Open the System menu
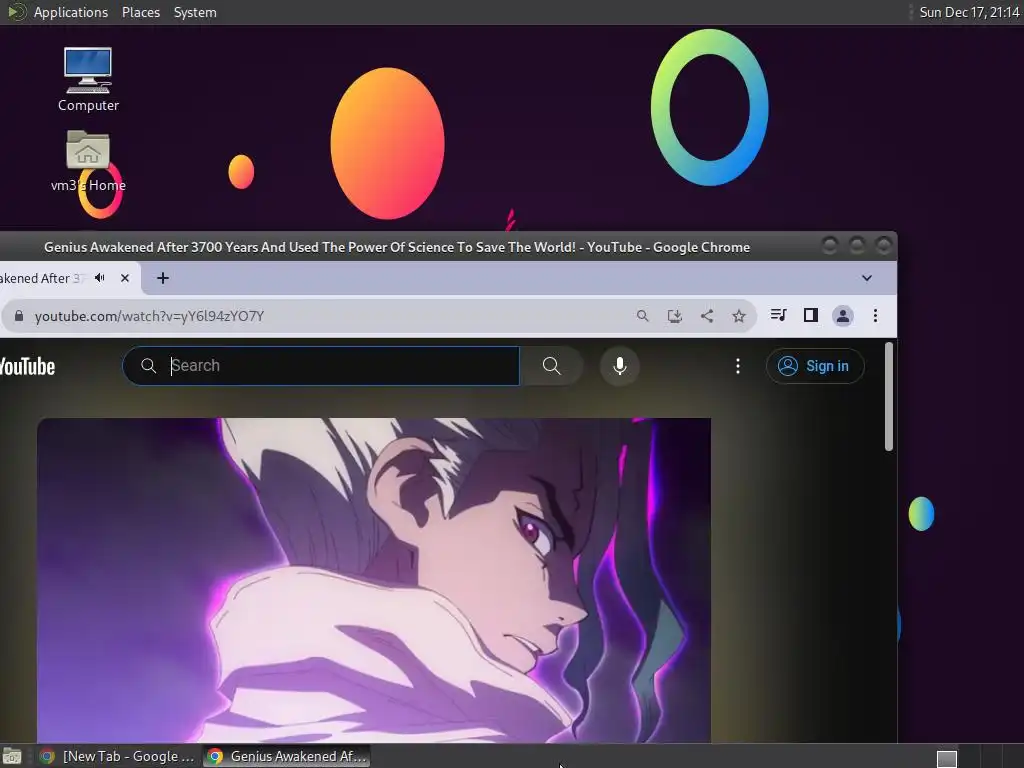Viewport: 1024px width, 768px height. (195, 12)
